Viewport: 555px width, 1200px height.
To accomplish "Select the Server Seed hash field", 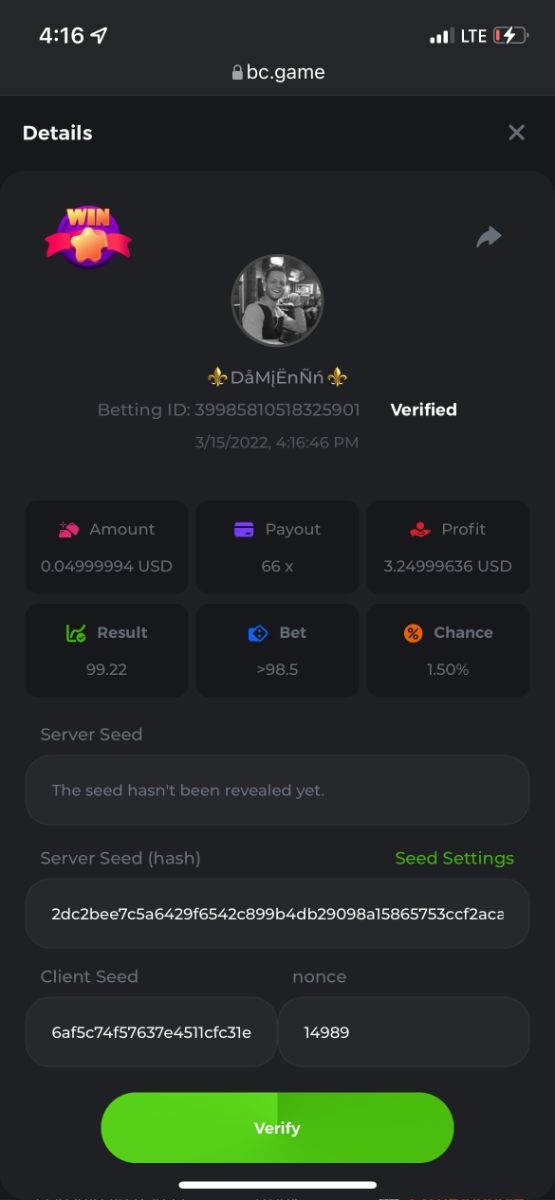I will tap(277, 914).
